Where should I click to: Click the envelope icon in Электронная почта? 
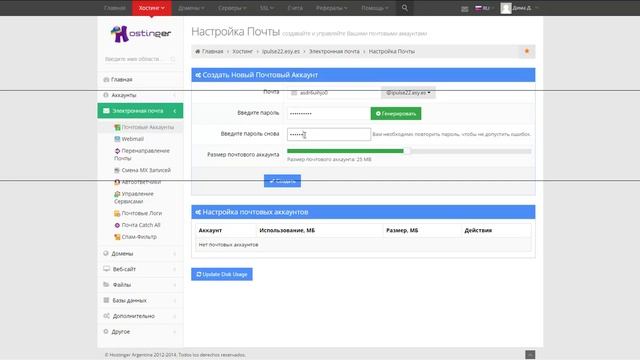pos(106,111)
